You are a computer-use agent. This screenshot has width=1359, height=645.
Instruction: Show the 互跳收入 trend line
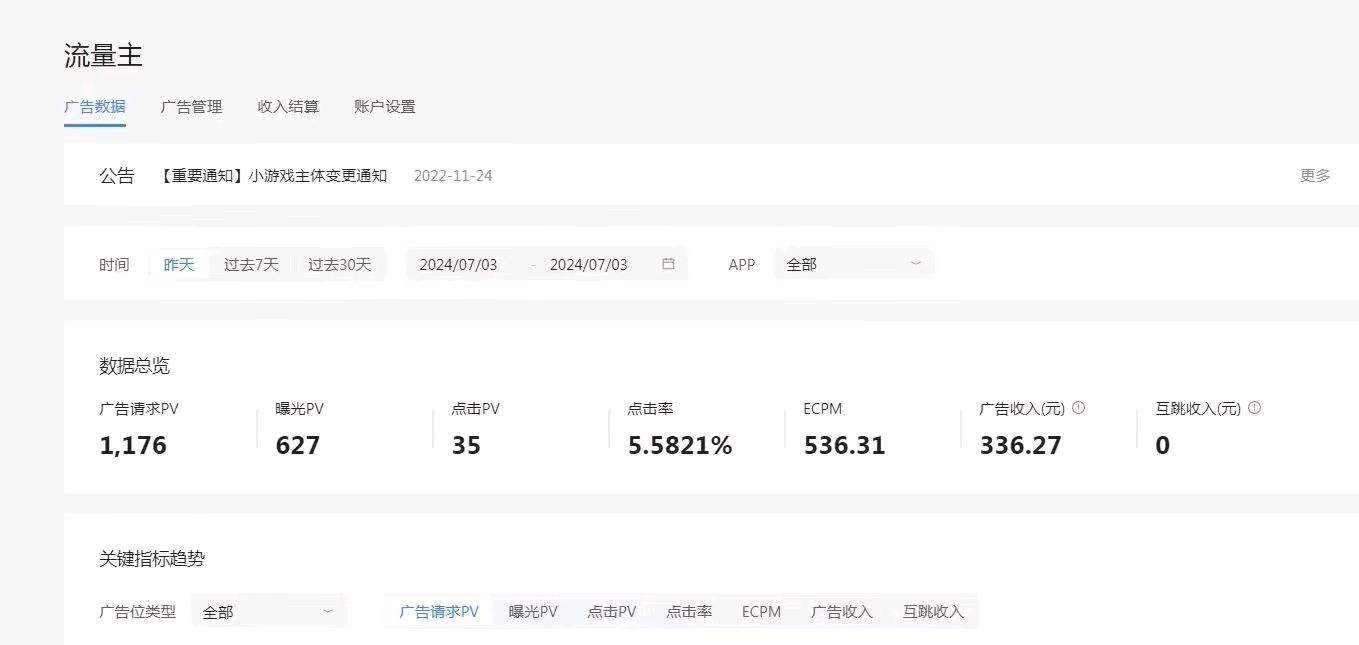click(x=932, y=611)
